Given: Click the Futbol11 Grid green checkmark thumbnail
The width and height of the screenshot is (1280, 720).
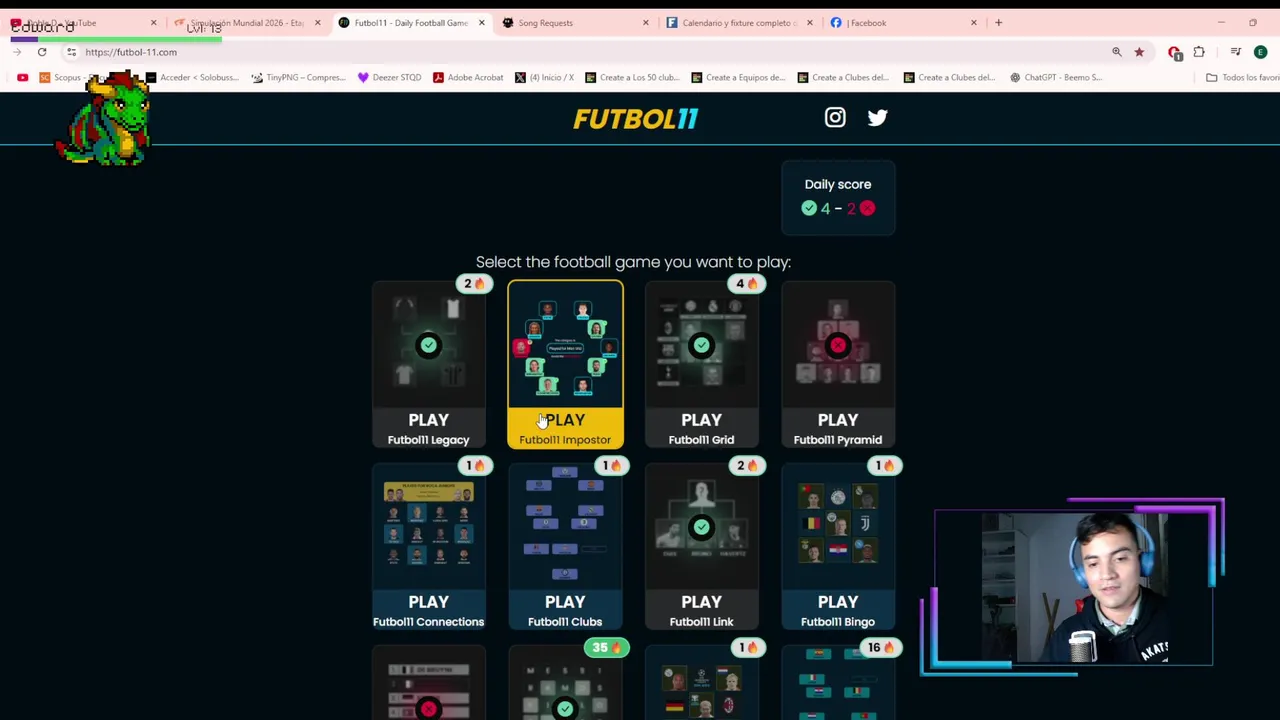Looking at the screenshot, I should 701,345.
